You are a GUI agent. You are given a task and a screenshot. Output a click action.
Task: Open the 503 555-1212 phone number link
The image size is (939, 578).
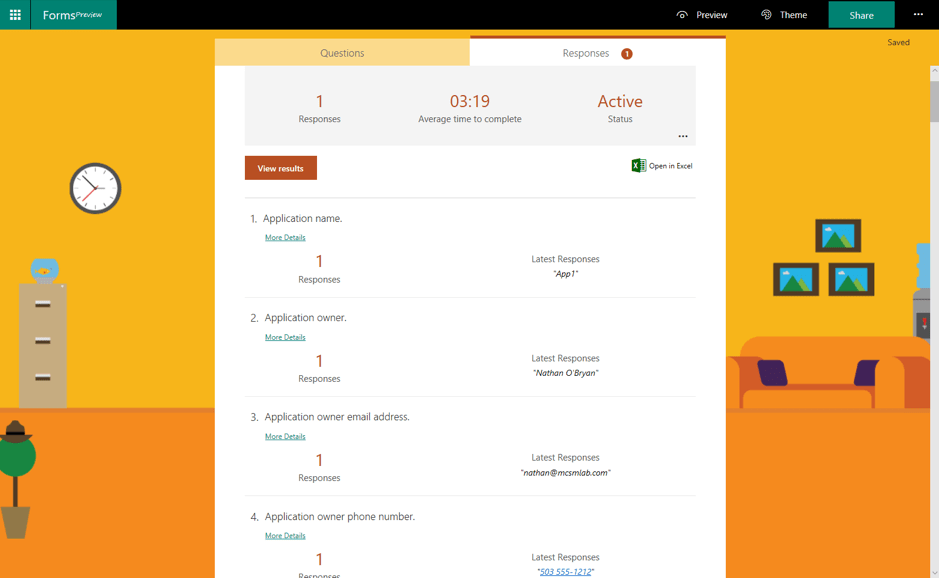tap(565, 571)
